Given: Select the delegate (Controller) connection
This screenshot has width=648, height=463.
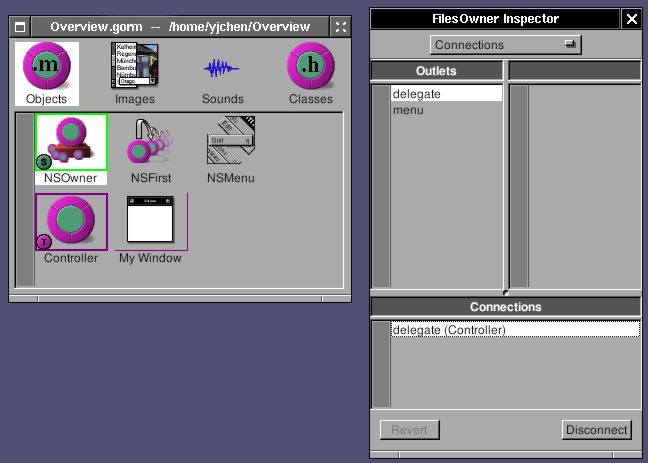Looking at the screenshot, I should 514,330.
